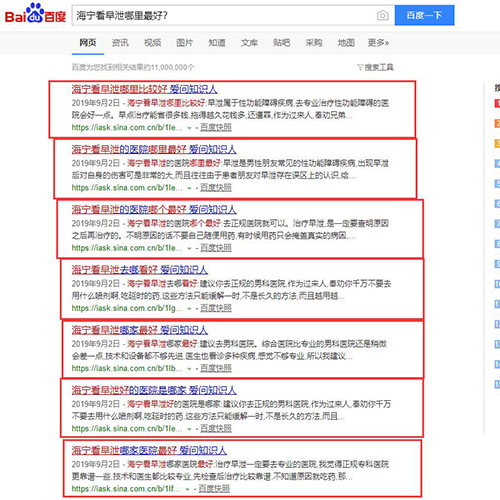Click the camera image search icon
Viewport: 500px width, 500px height.
382,15
